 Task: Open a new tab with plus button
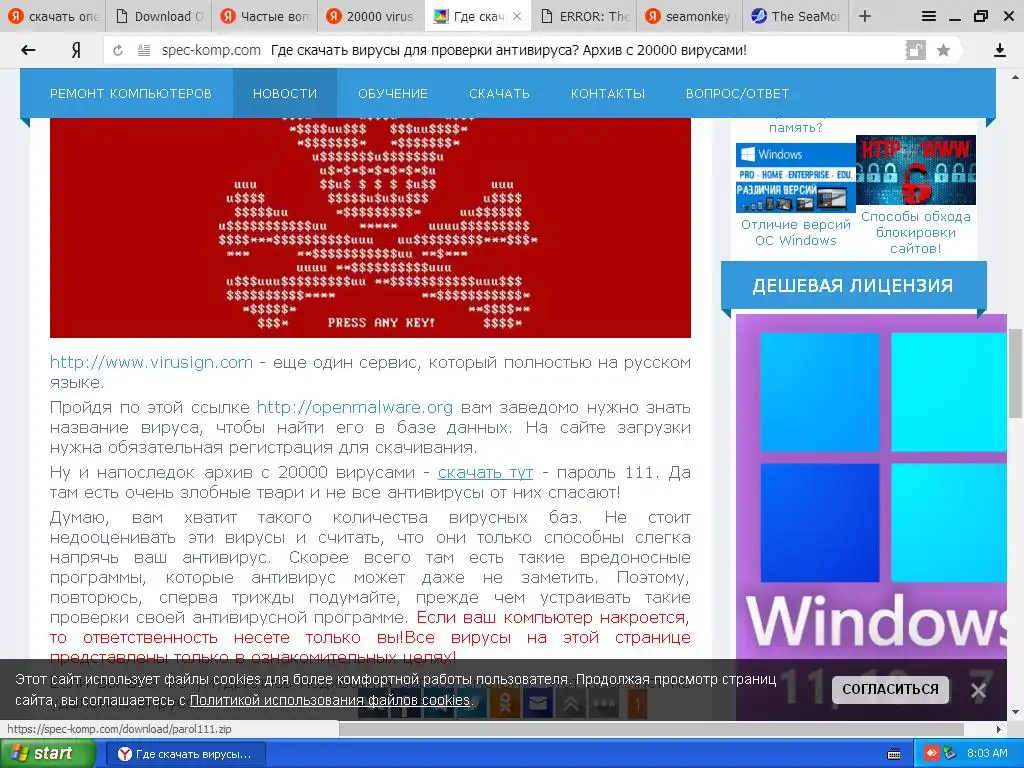tap(865, 16)
